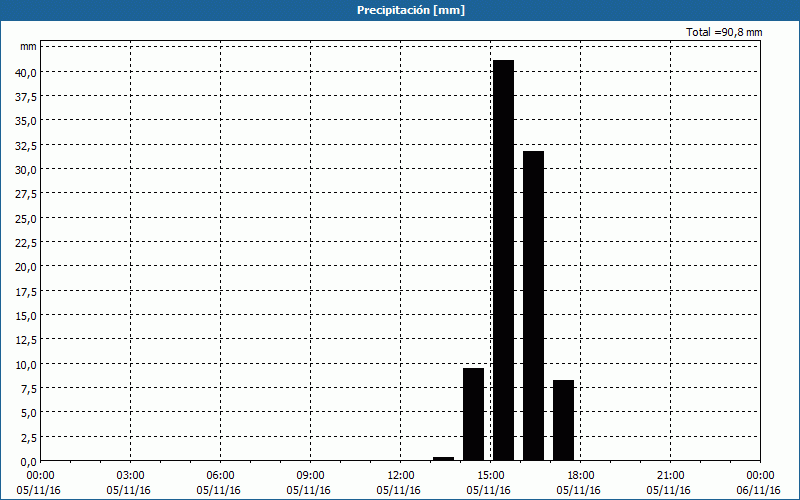Click the tallest precipitation bar above 40 mm
Viewport: 800px width, 500px height.
tap(504, 260)
